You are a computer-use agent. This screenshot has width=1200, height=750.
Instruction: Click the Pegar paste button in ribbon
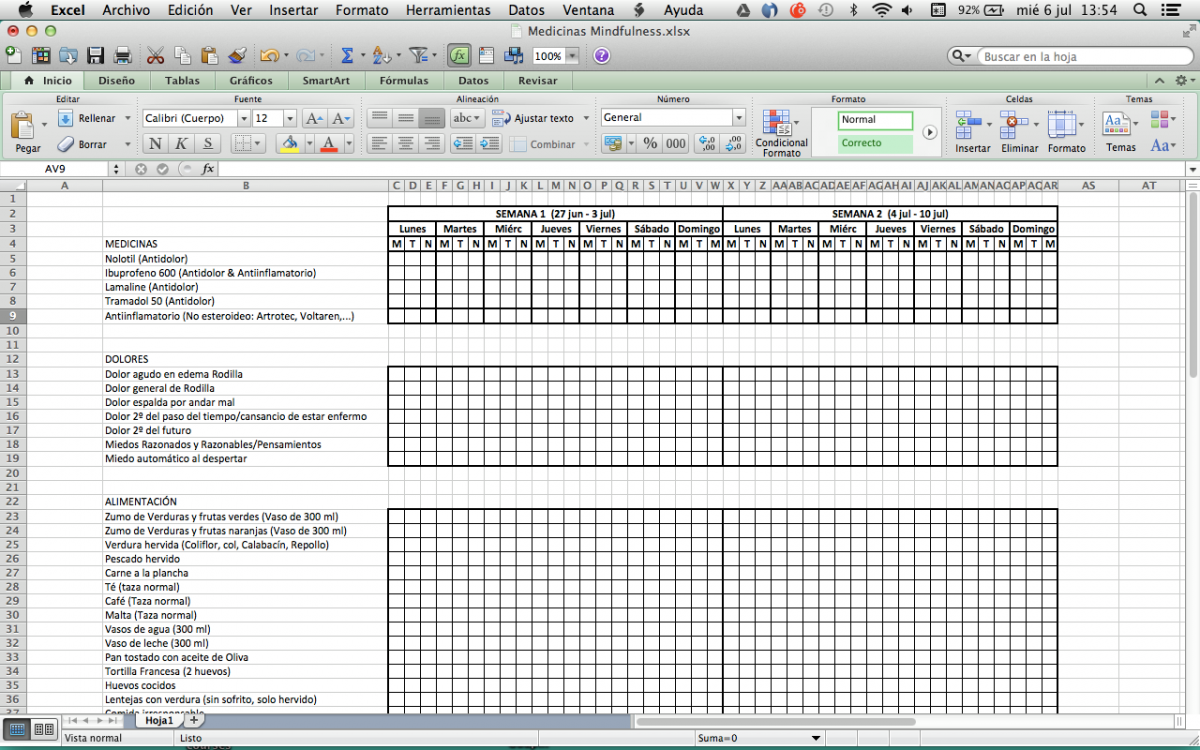(x=27, y=133)
